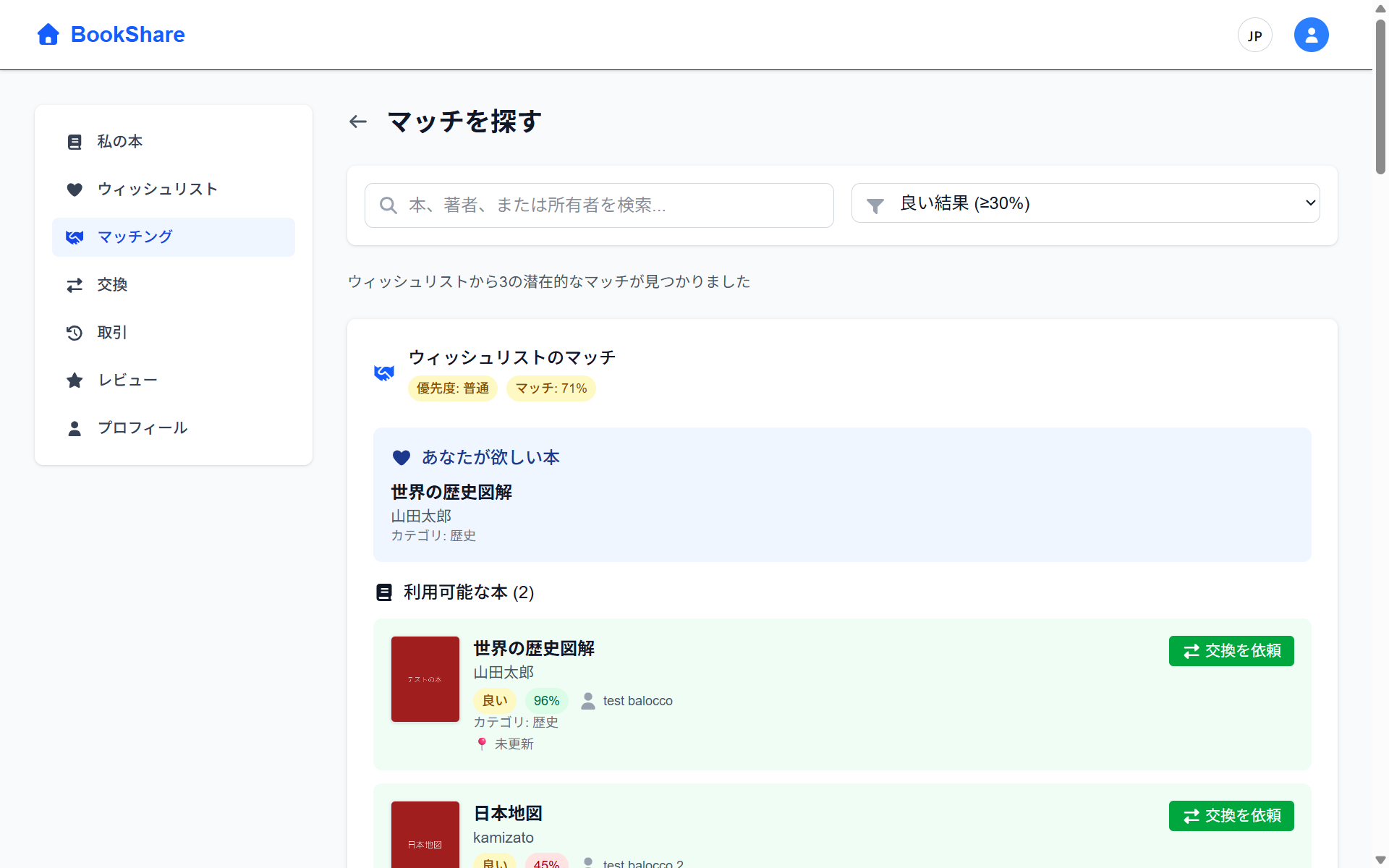Image resolution: width=1389 pixels, height=868 pixels.
Task: Click the red cover thumbnail of 世界の歴史図解
Action: [x=425, y=678]
